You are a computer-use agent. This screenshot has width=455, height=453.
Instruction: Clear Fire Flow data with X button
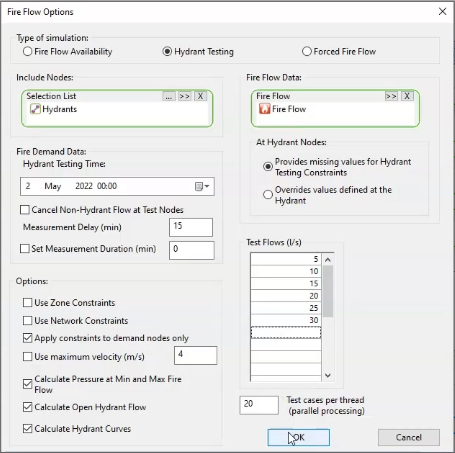coord(407,96)
